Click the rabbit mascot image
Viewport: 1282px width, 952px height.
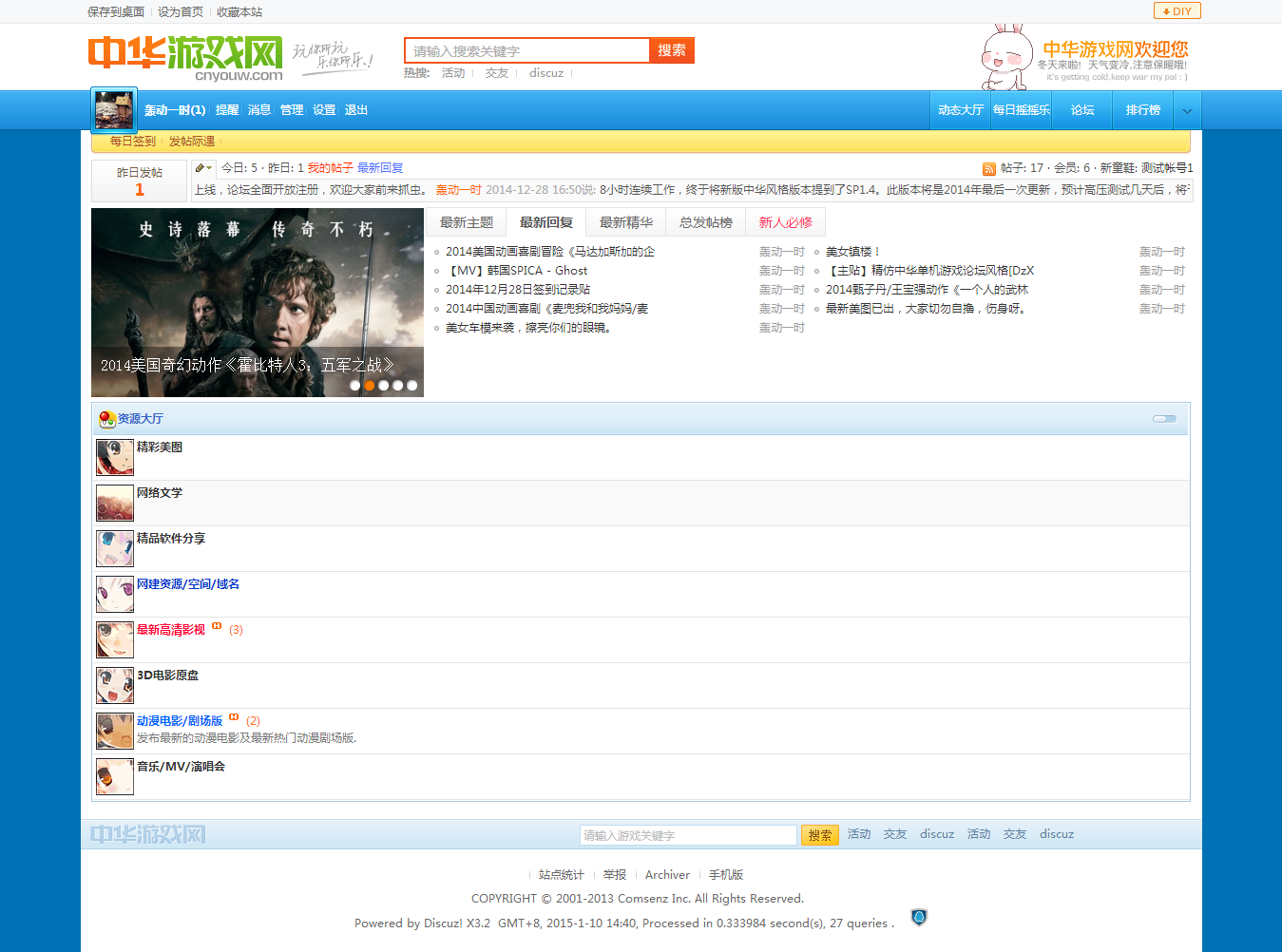1006,57
